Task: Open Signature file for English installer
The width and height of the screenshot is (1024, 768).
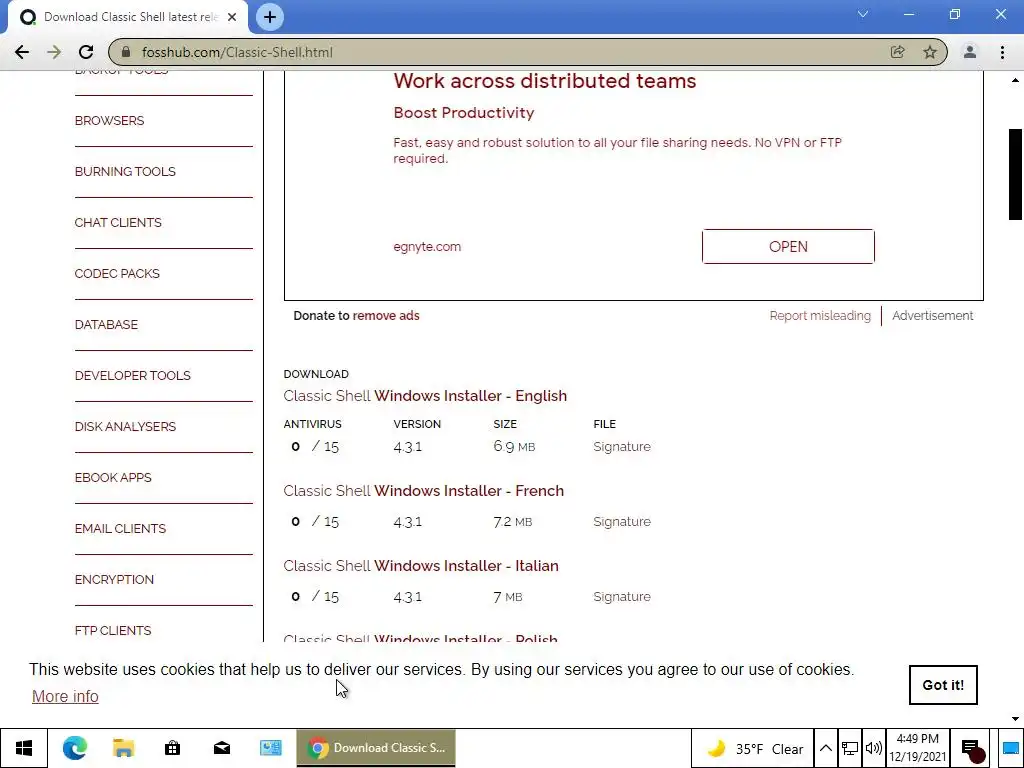Action: [x=622, y=447]
